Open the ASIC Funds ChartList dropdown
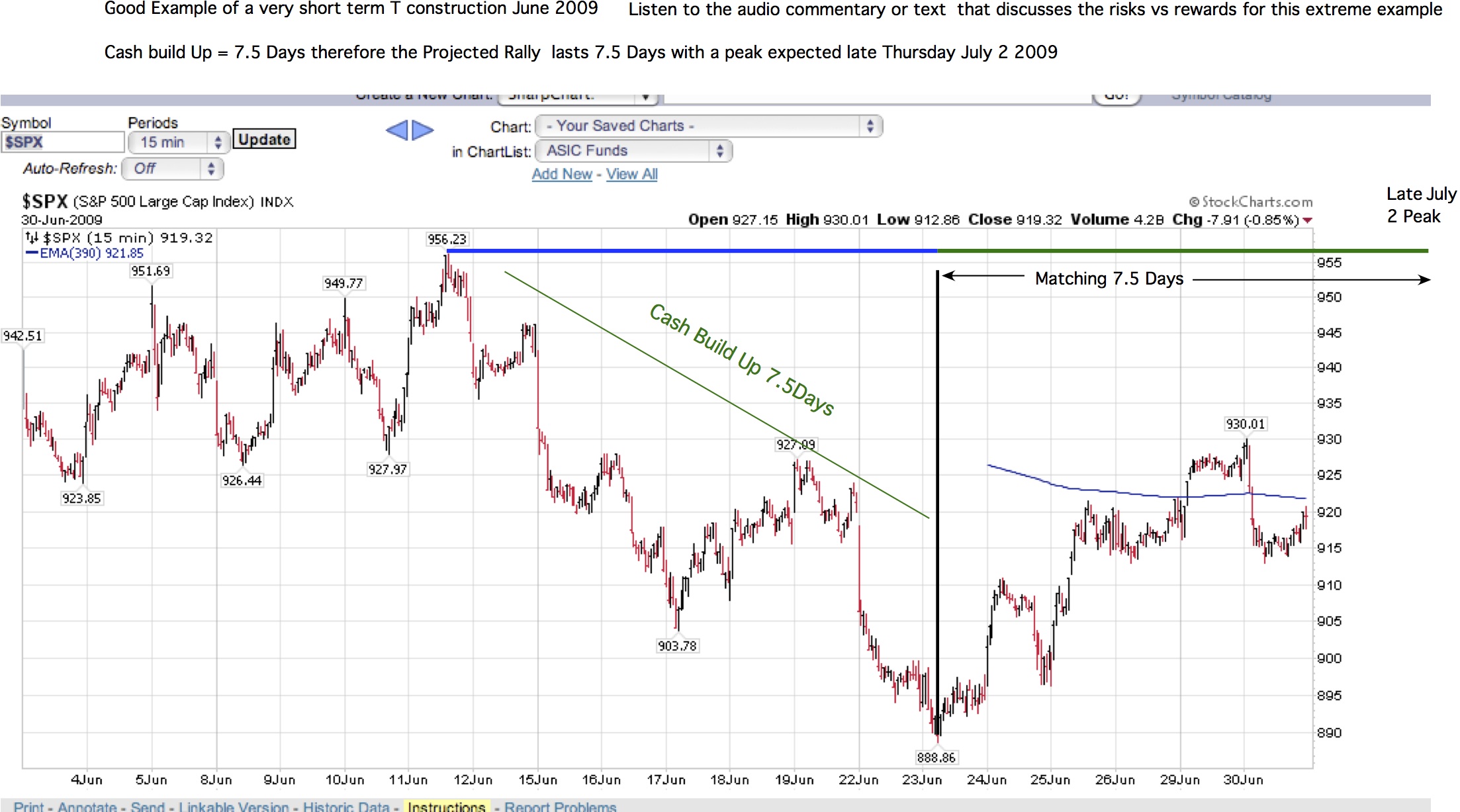 pyautogui.click(x=633, y=151)
